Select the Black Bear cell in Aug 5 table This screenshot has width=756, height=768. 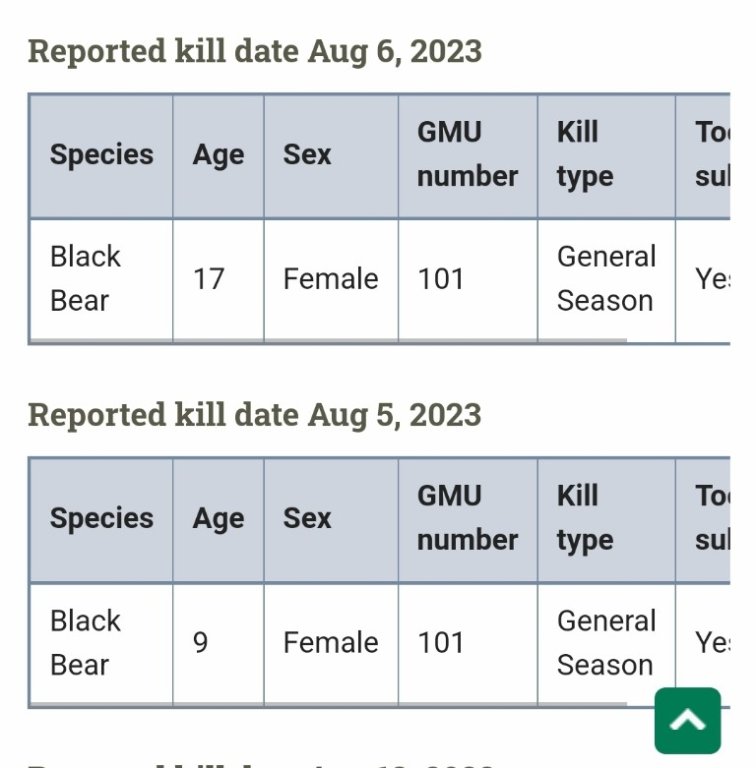(x=86, y=643)
